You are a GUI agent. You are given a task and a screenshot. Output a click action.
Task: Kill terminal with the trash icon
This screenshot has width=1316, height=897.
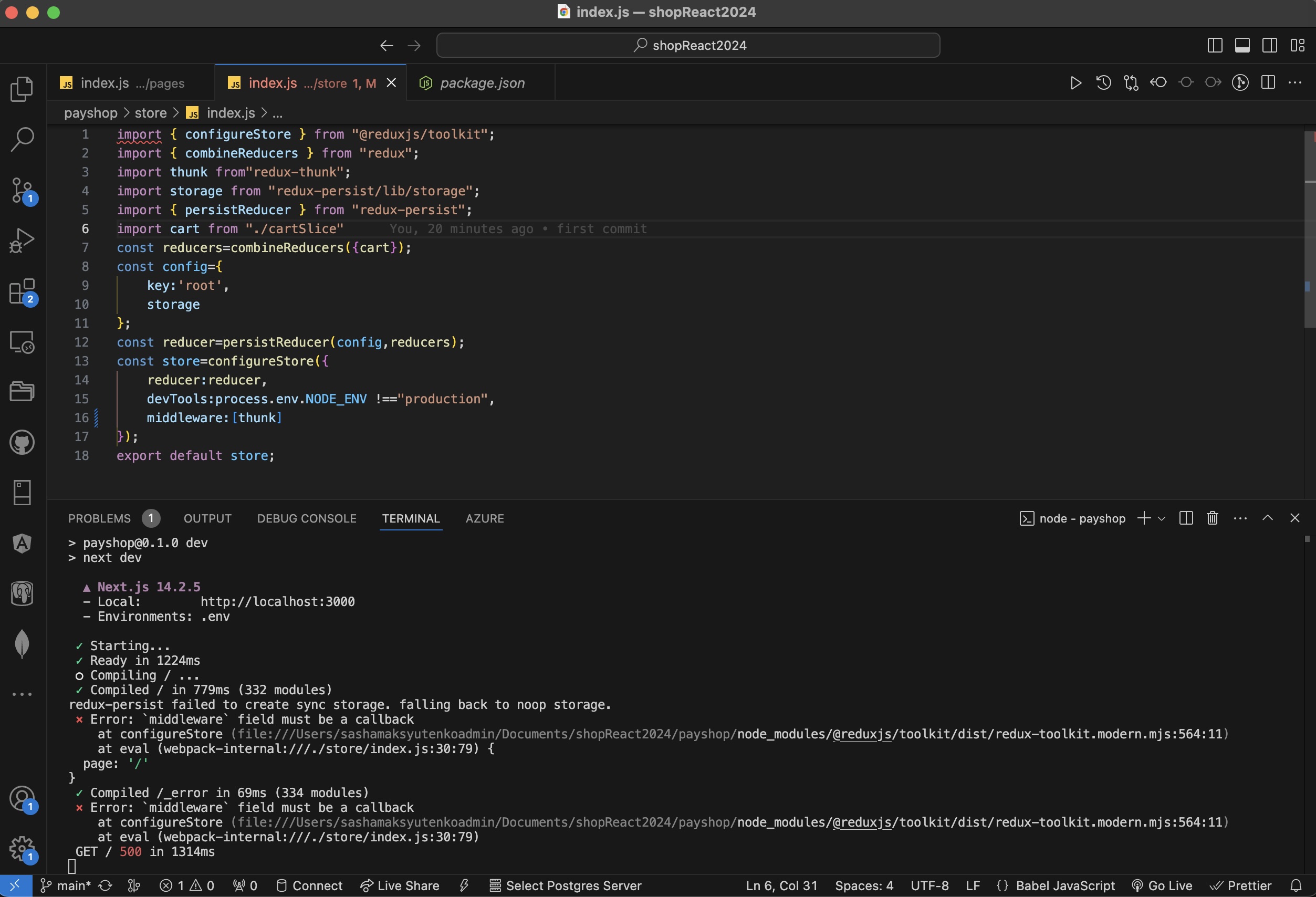pos(1213,518)
